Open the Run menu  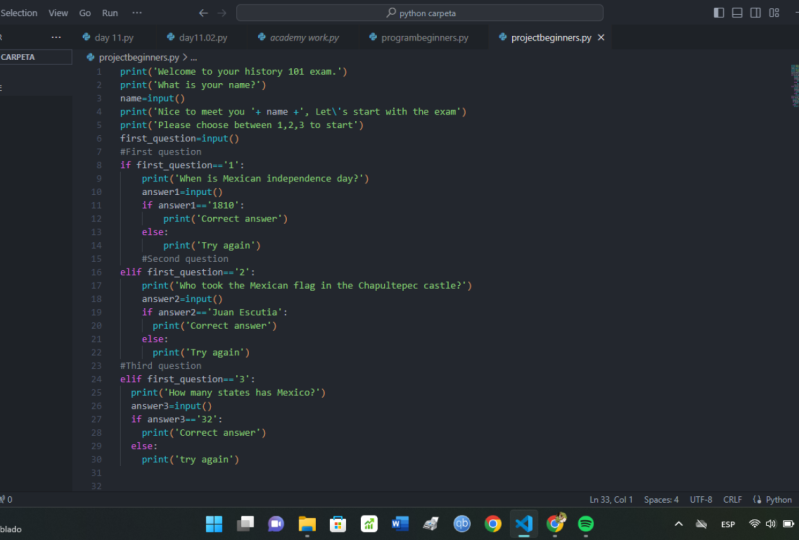pyautogui.click(x=110, y=13)
